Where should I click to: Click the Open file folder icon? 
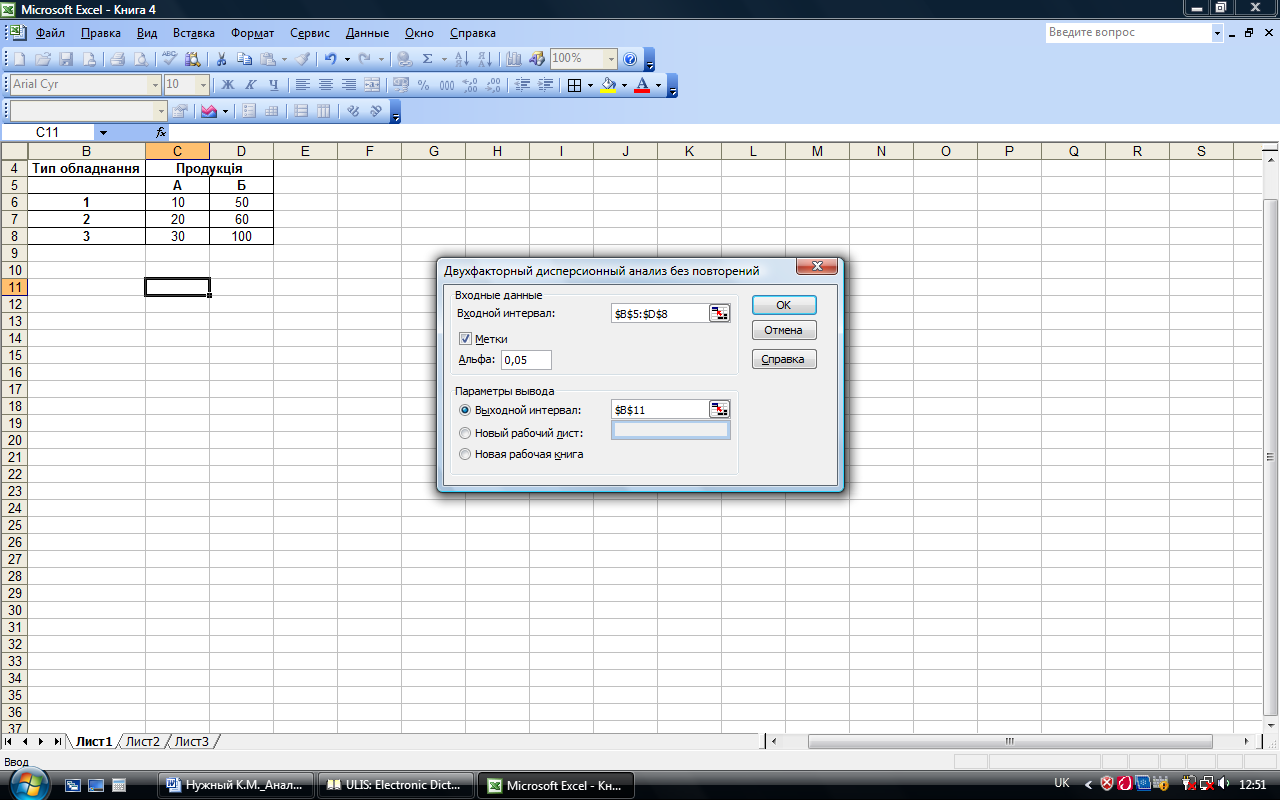coord(43,59)
